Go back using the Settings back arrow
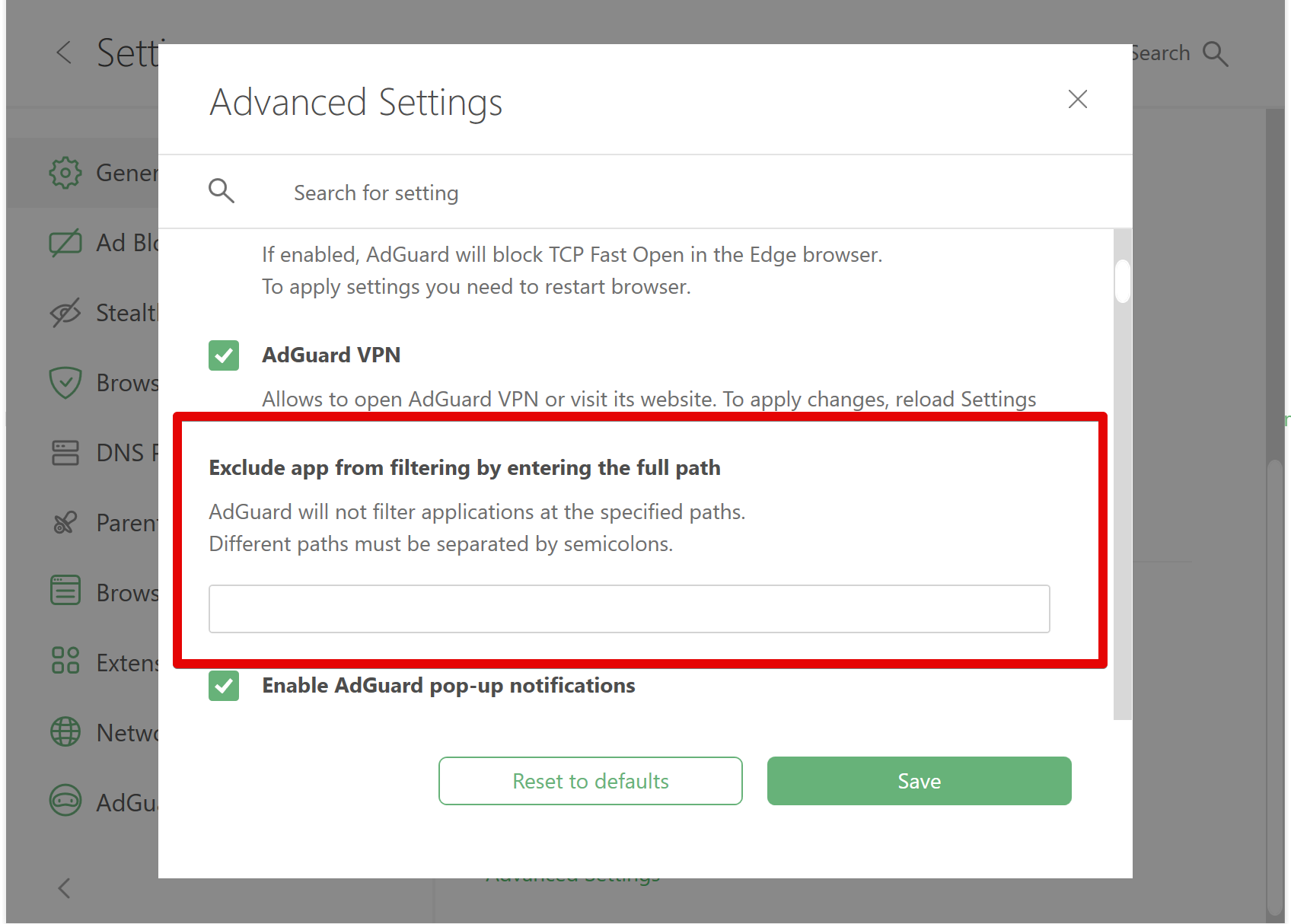This screenshot has width=1291, height=924. coord(65,53)
